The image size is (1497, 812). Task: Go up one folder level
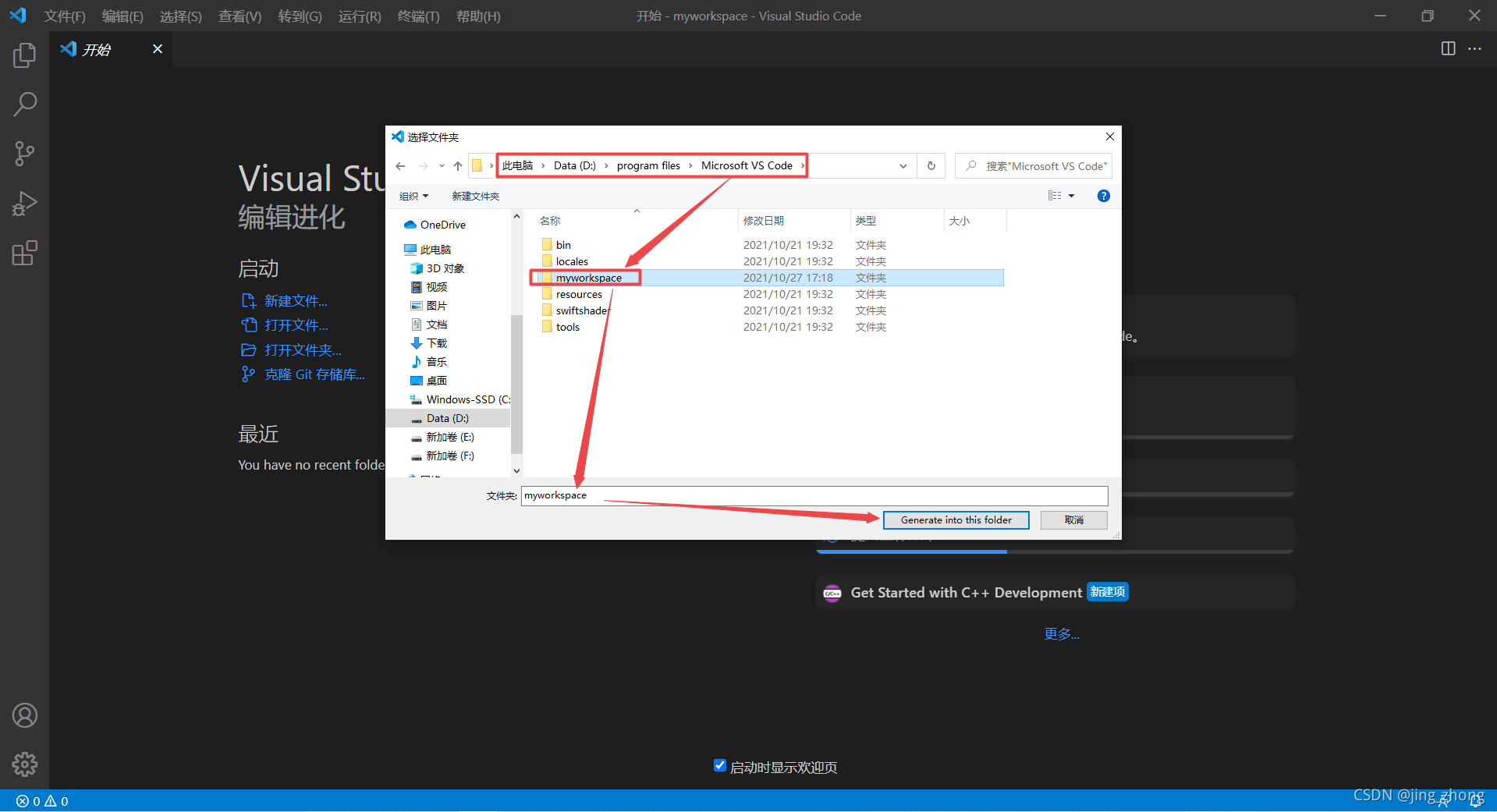[x=458, y=166]
